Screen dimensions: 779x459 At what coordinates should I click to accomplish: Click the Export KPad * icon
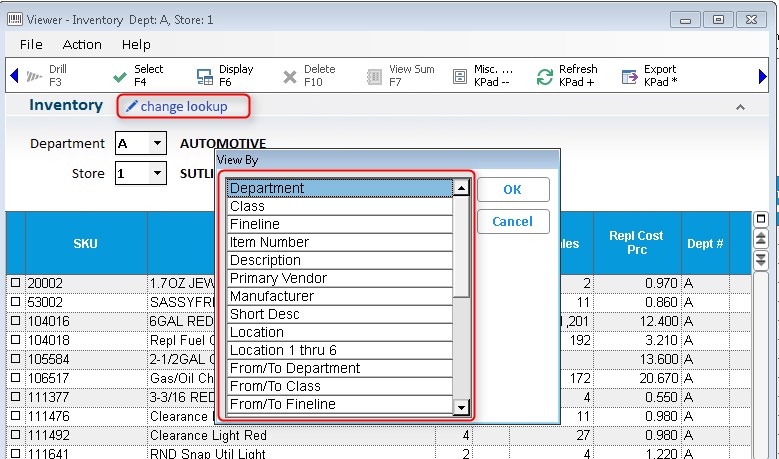(x=630, y=76)
